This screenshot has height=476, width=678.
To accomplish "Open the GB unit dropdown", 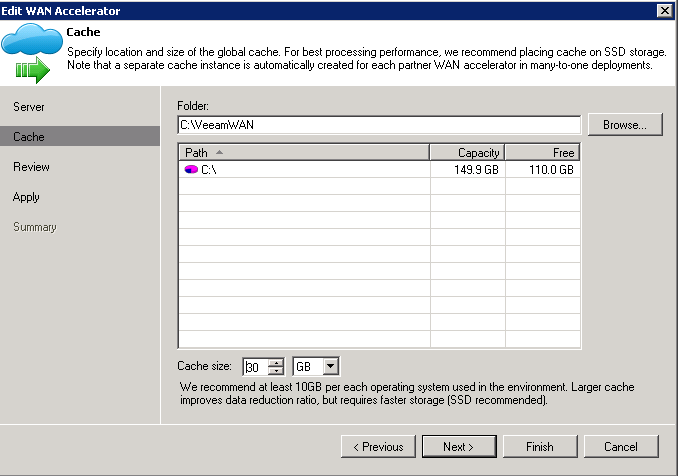I will (x=330, y=367).
